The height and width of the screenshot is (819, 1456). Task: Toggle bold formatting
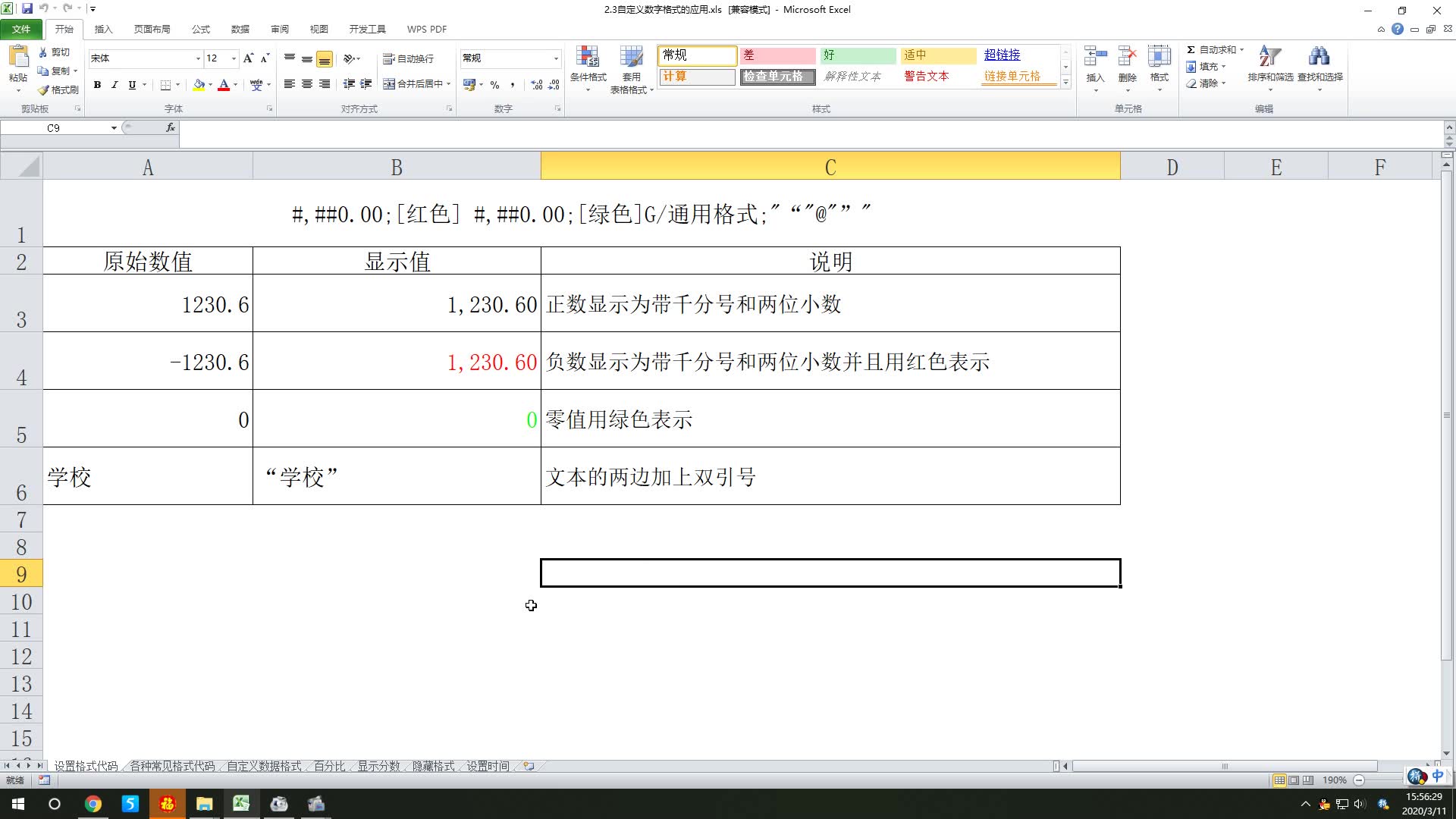(97, 85)
